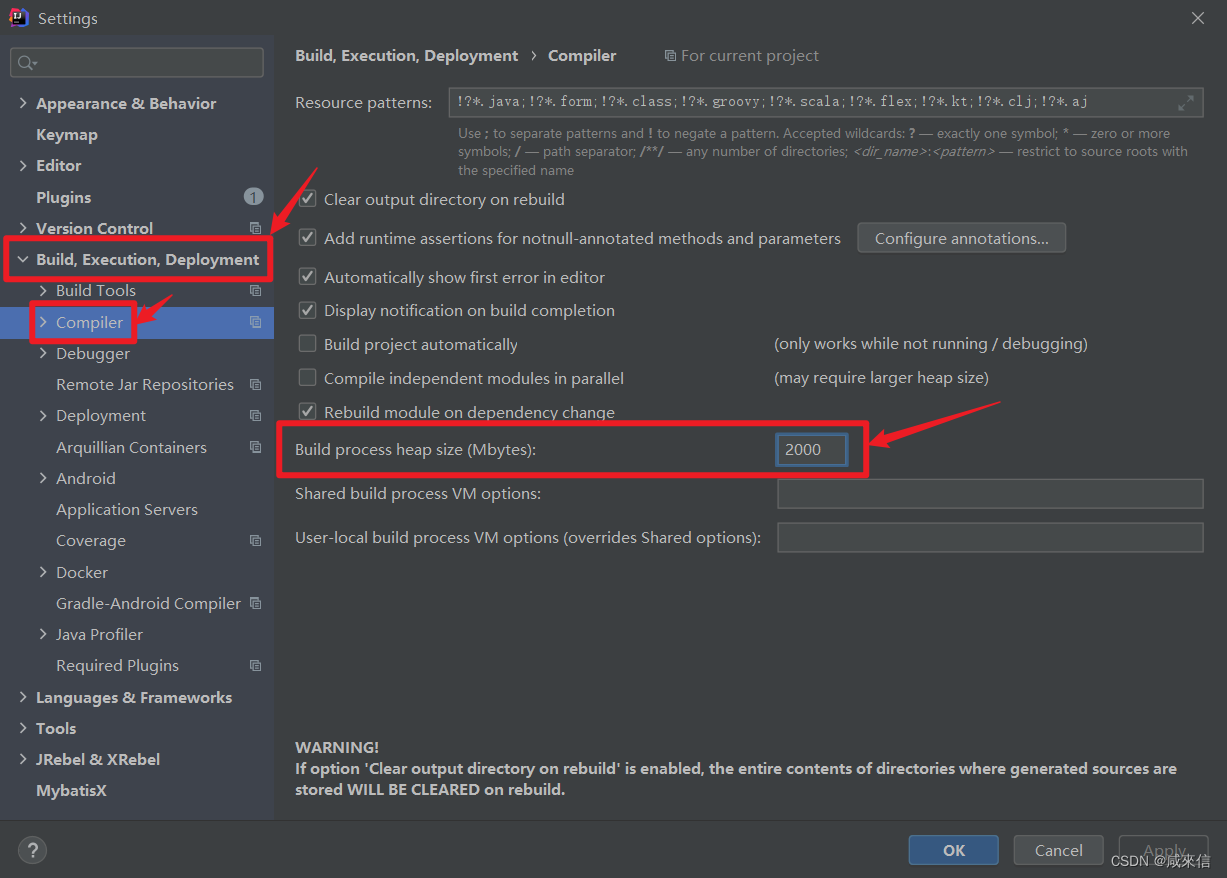Screen dimensions: 1227x878
Task: Click the per-project icon beside Coverage
Action: 256,540
